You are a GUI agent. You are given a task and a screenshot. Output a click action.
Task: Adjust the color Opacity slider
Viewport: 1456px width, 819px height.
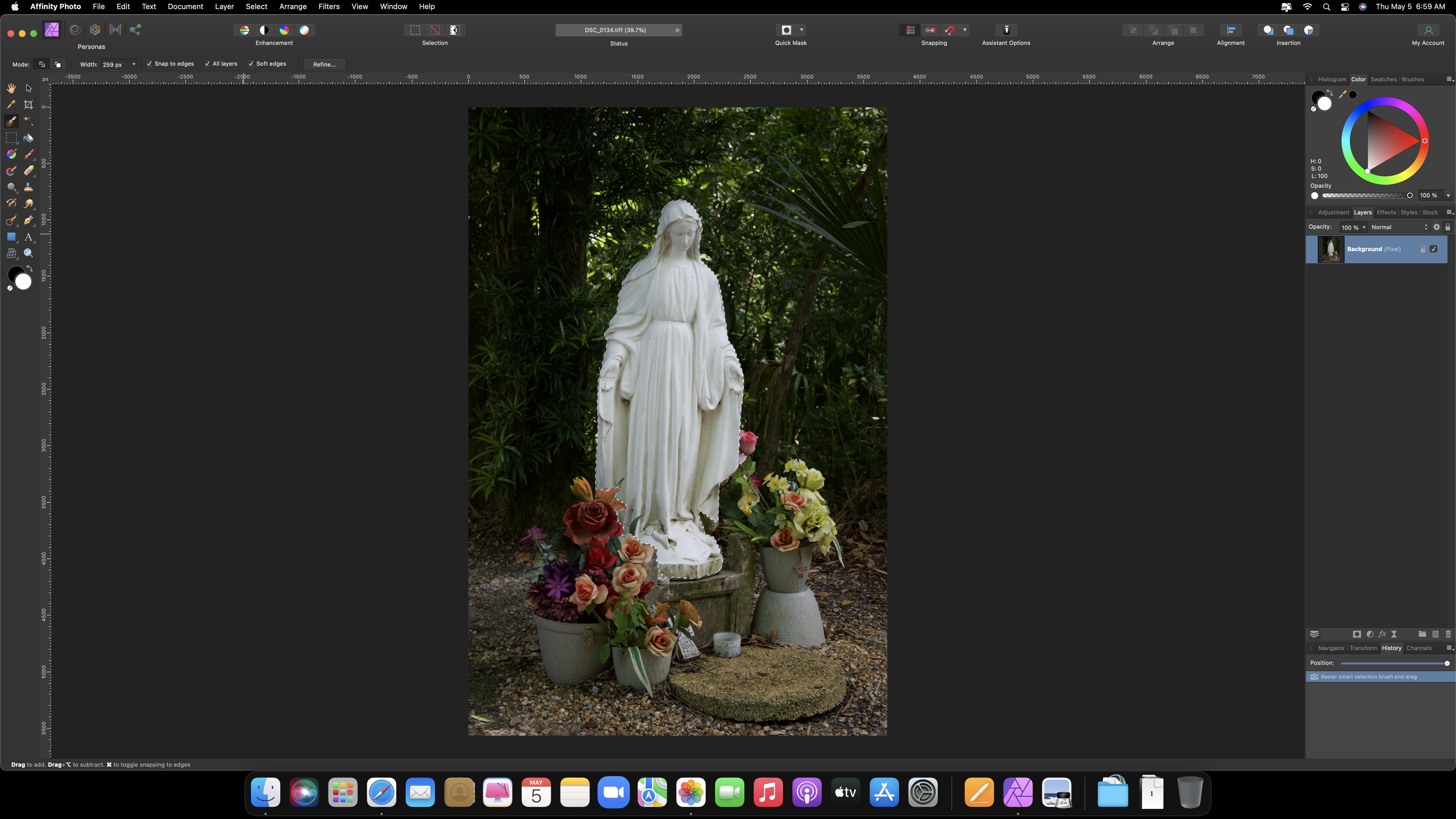[x=1367, y=196]
